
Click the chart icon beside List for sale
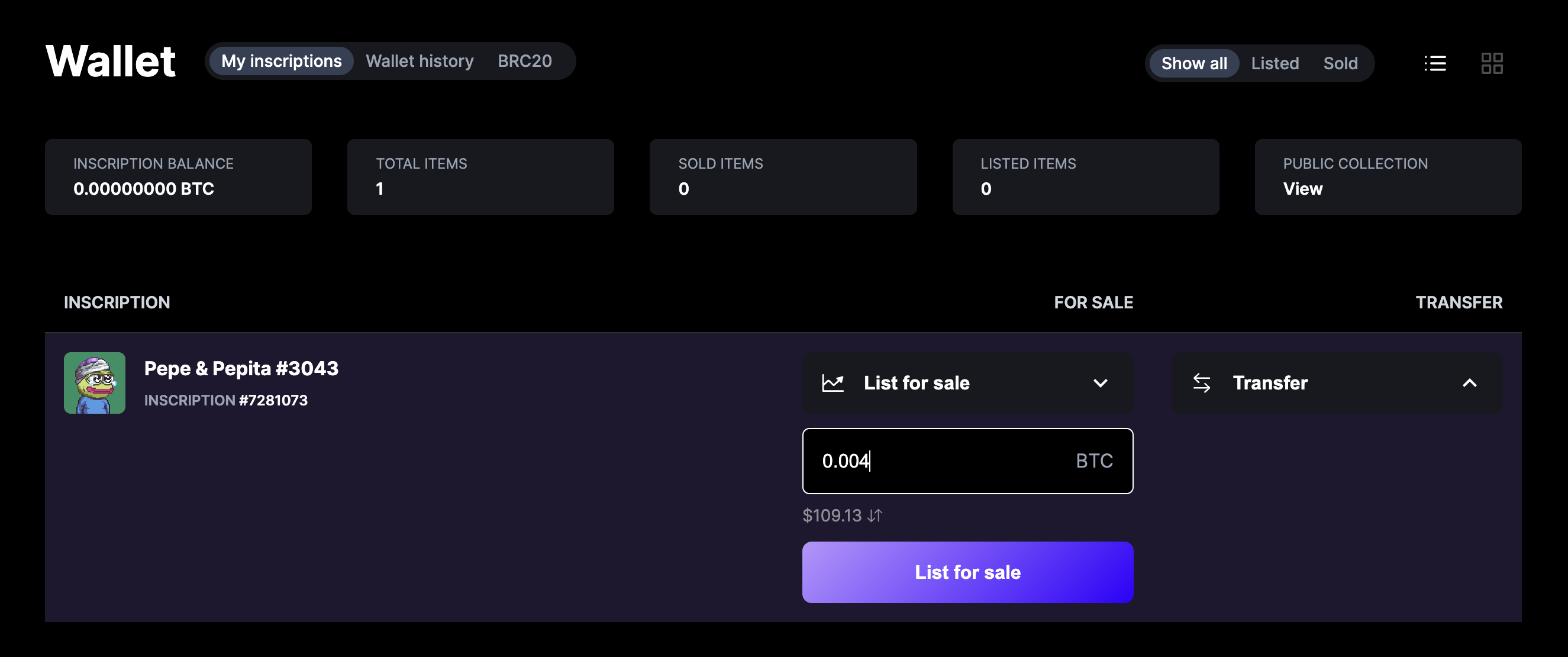pos(833,383)
